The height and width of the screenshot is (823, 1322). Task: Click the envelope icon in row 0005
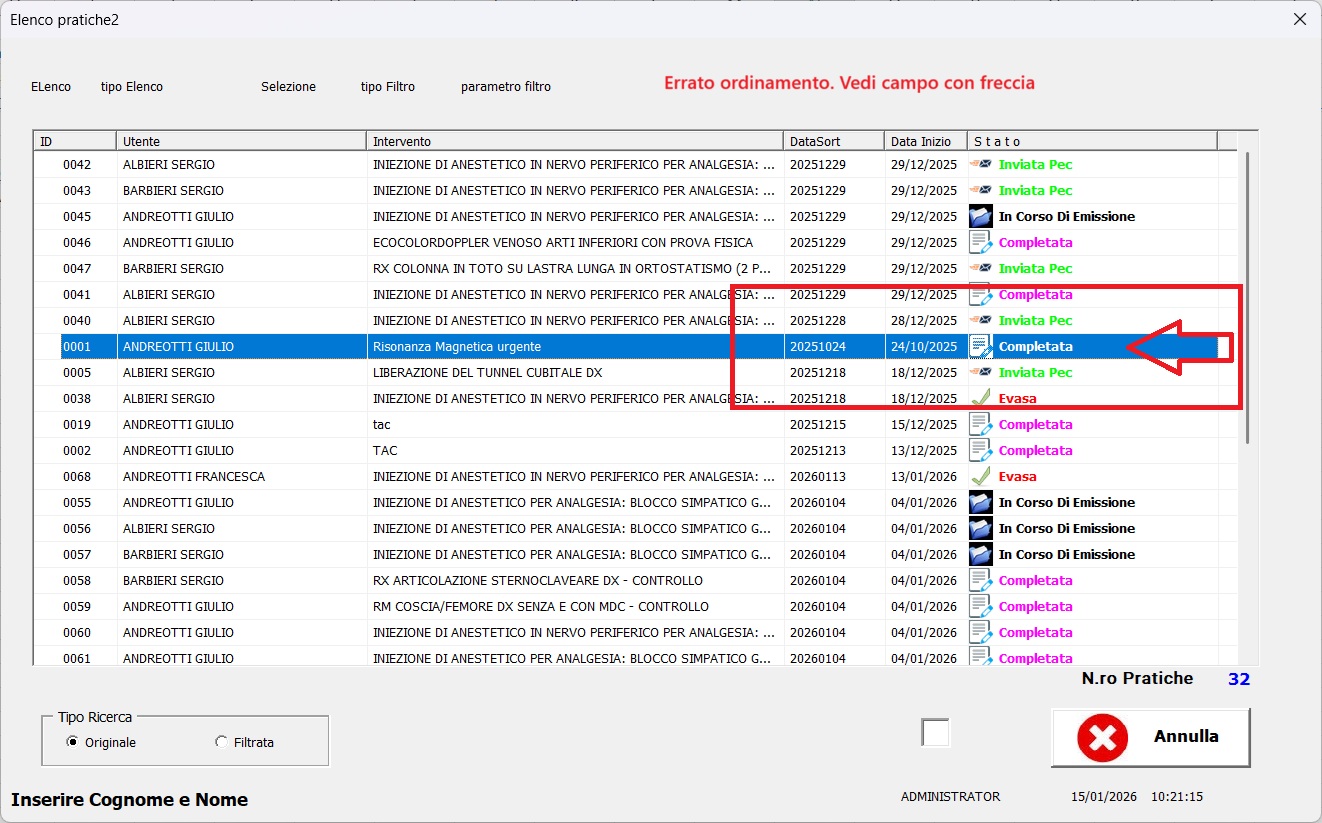pyautogui.click(x=980, y=372)
